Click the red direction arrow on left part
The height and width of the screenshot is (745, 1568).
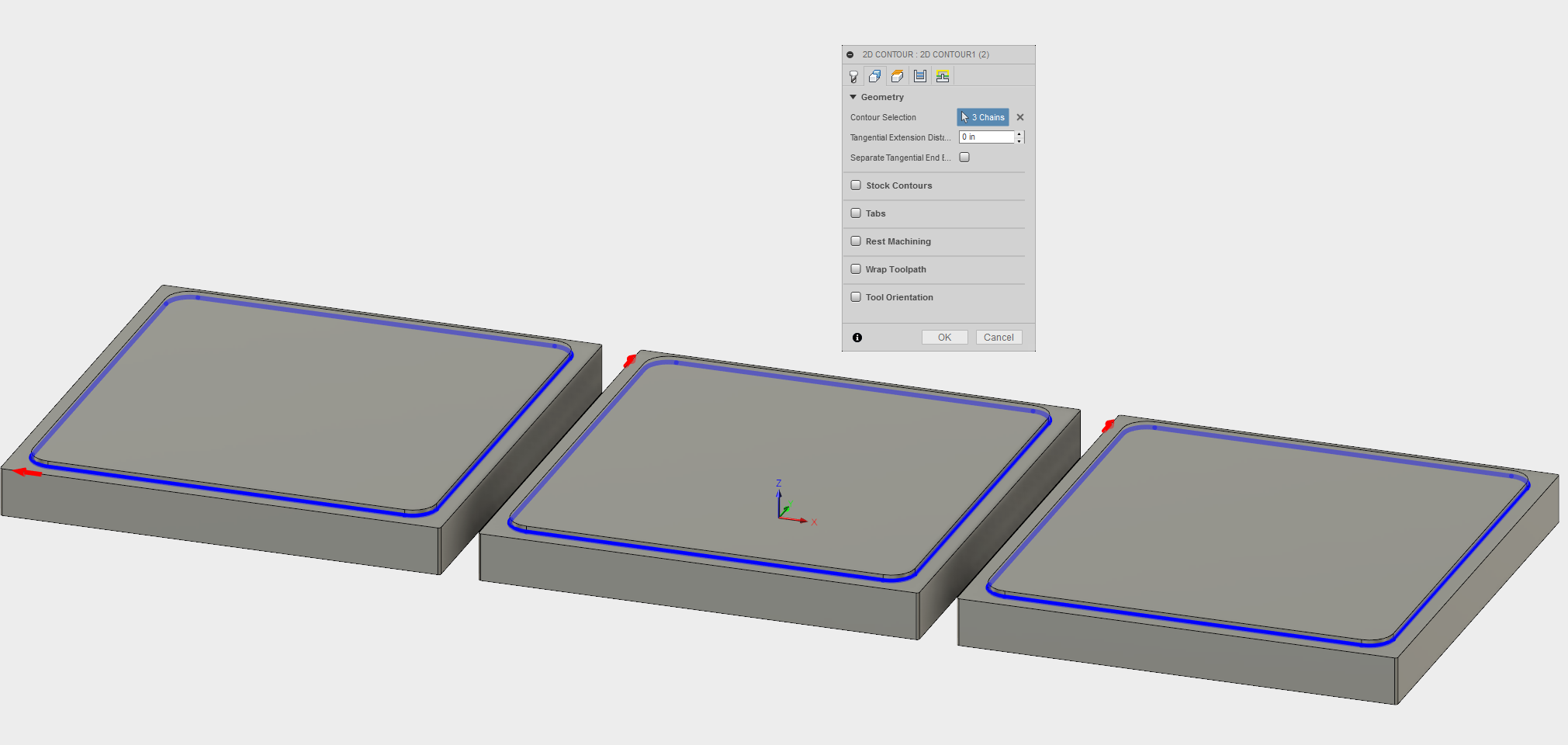coord(28,472)
